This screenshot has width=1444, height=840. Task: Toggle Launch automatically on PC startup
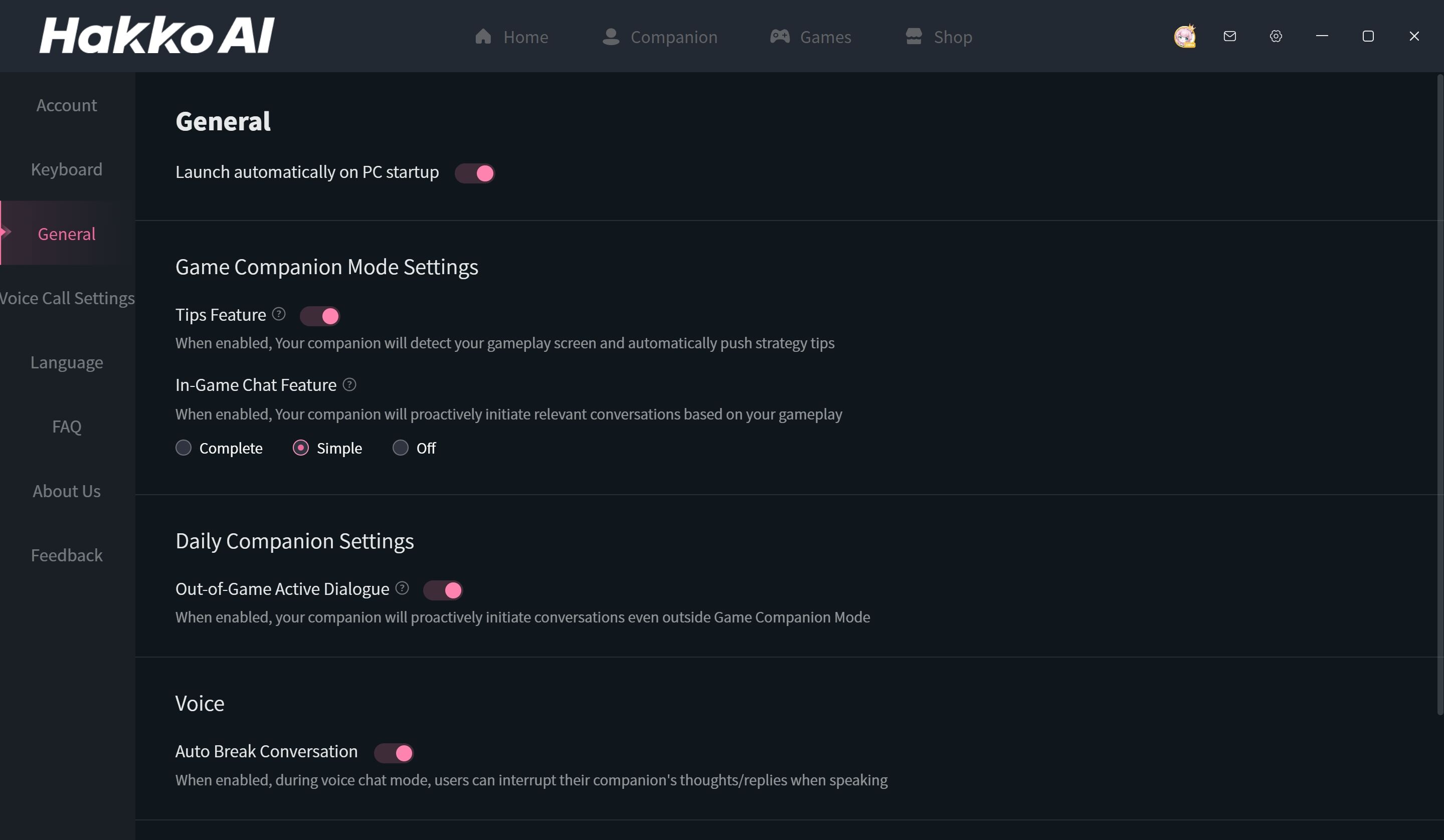tap(474, 173)
